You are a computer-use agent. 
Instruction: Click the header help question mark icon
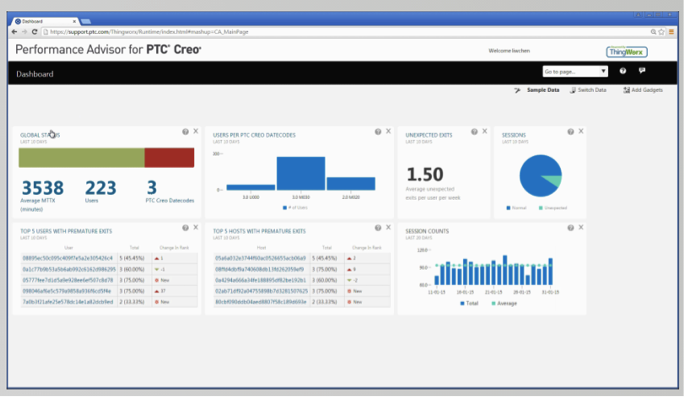(x=623, y=71)
